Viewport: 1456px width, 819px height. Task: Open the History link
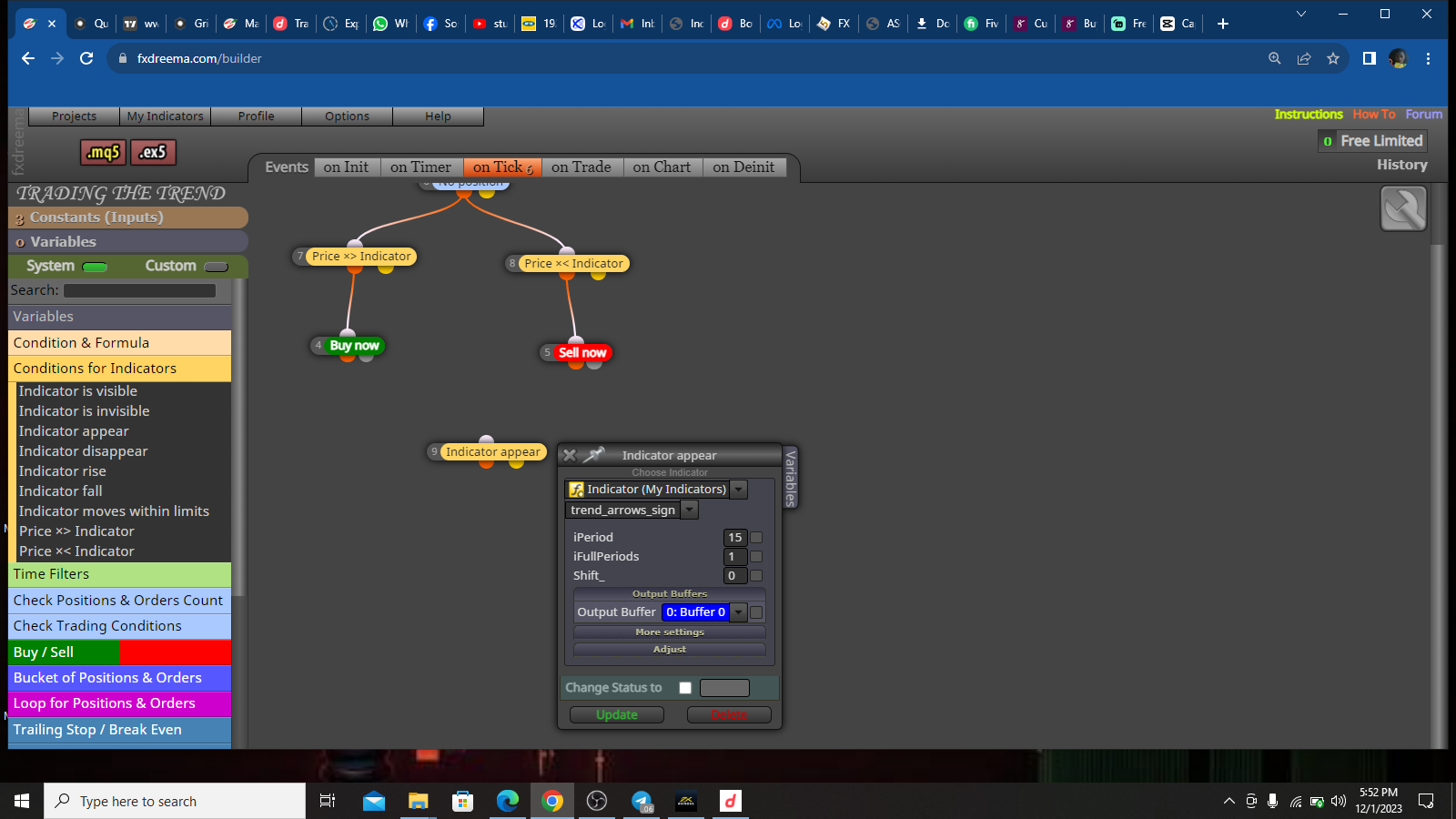(x=1402, y=165)
